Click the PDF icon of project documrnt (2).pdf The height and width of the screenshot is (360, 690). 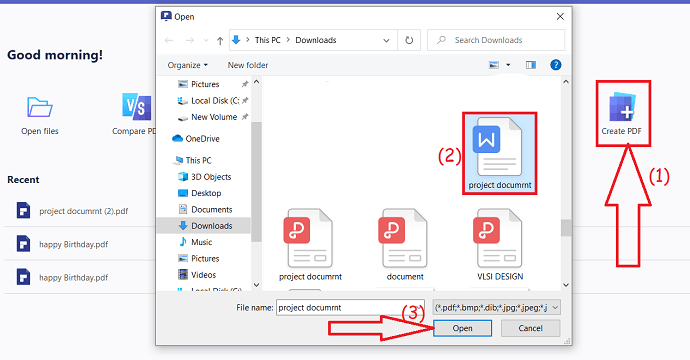pos(23,210)
